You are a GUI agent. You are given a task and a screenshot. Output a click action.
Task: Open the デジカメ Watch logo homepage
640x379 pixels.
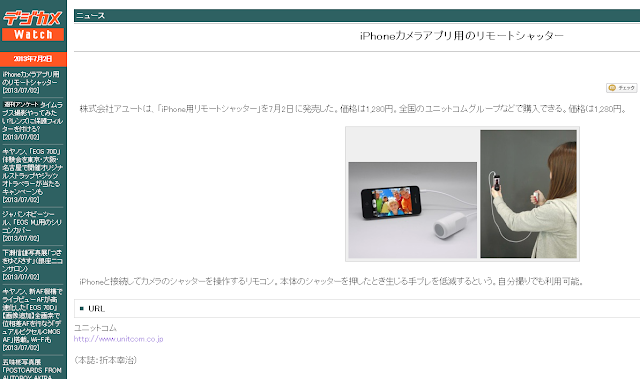(x=33, y=26)
